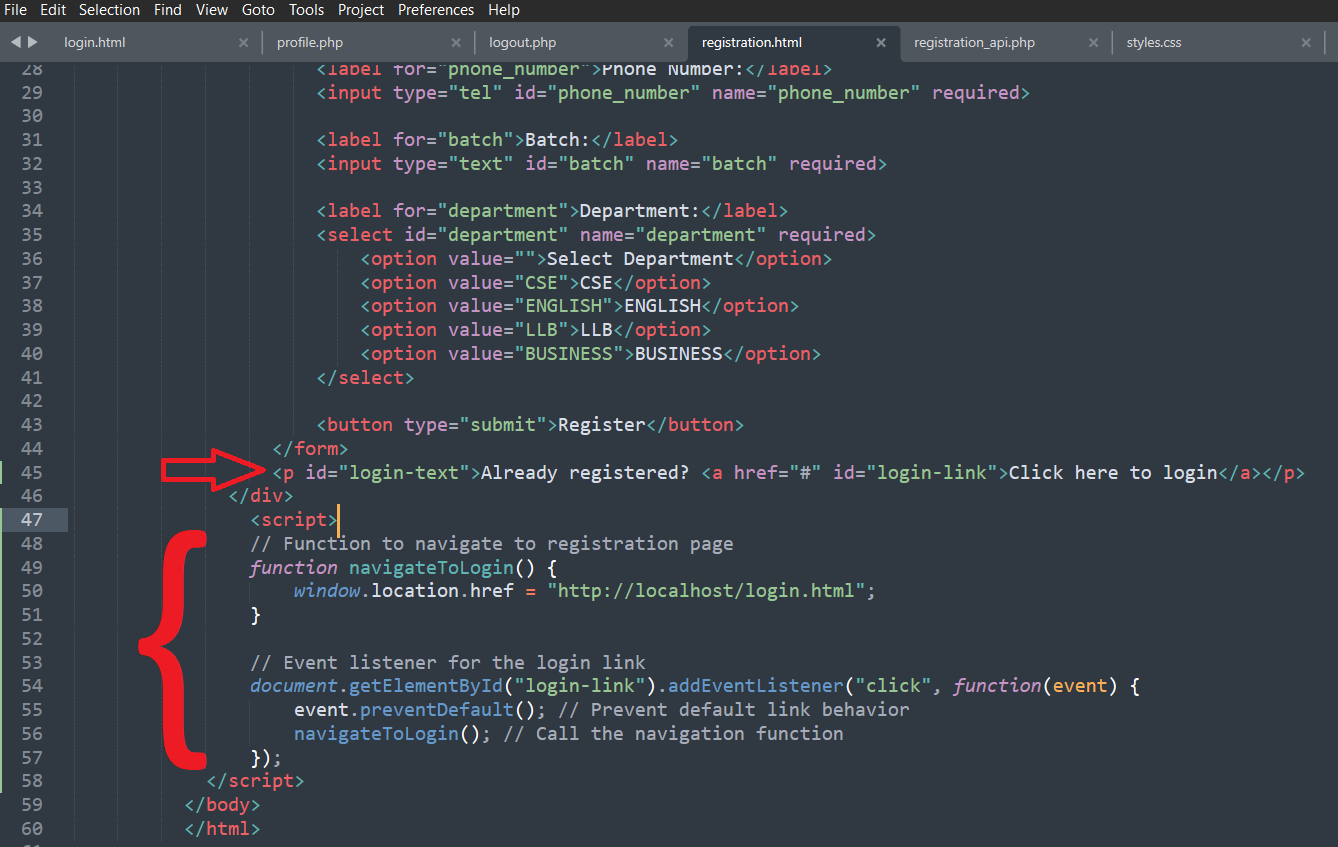Click "Click here to login" text in code

(x=1112, y=473)
